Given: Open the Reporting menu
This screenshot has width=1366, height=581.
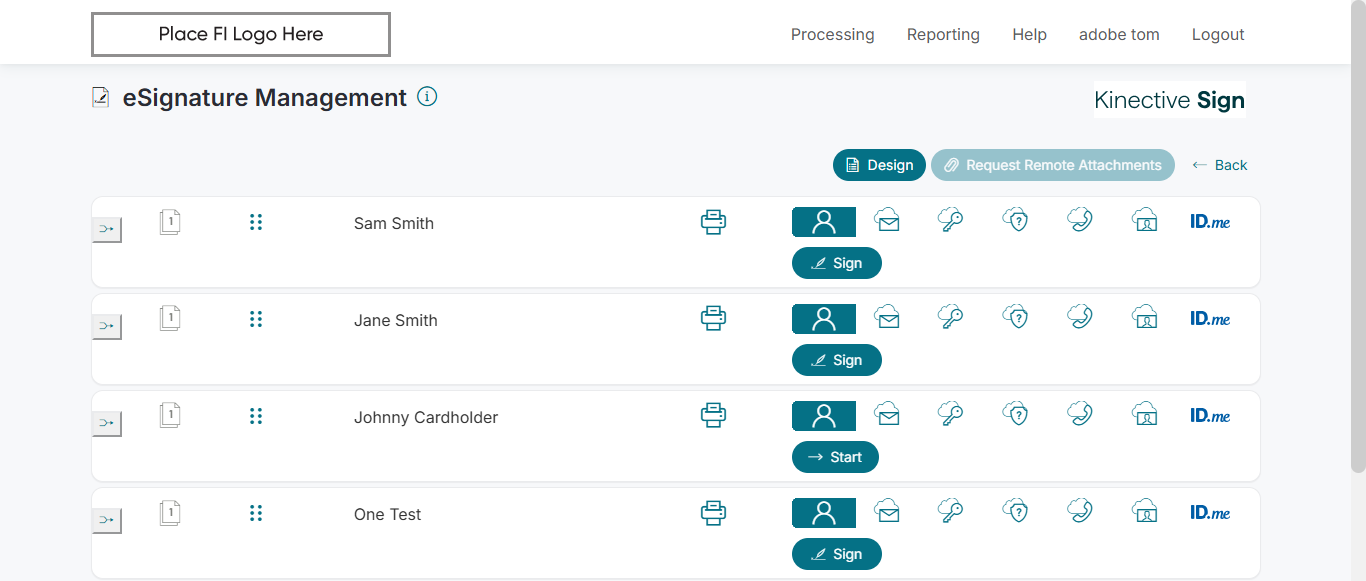Looking at the screenshot, I should (943, 34).
